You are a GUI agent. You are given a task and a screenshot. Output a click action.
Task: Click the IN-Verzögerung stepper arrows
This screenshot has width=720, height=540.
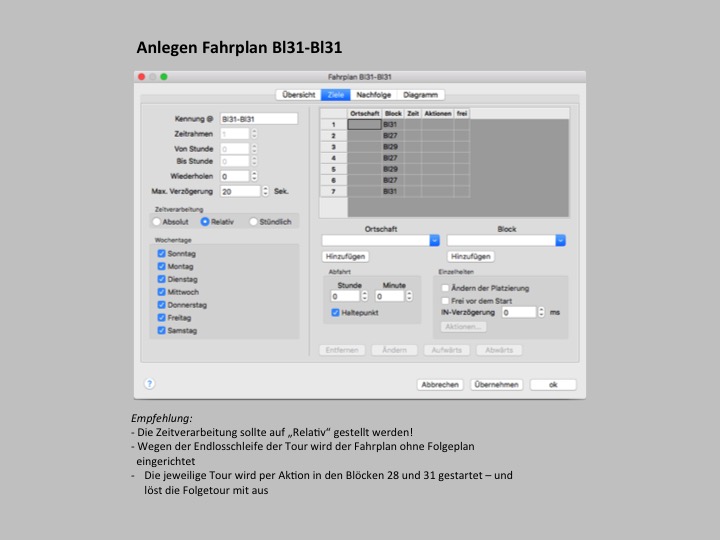pyautogui.click(x=541, y=312)
